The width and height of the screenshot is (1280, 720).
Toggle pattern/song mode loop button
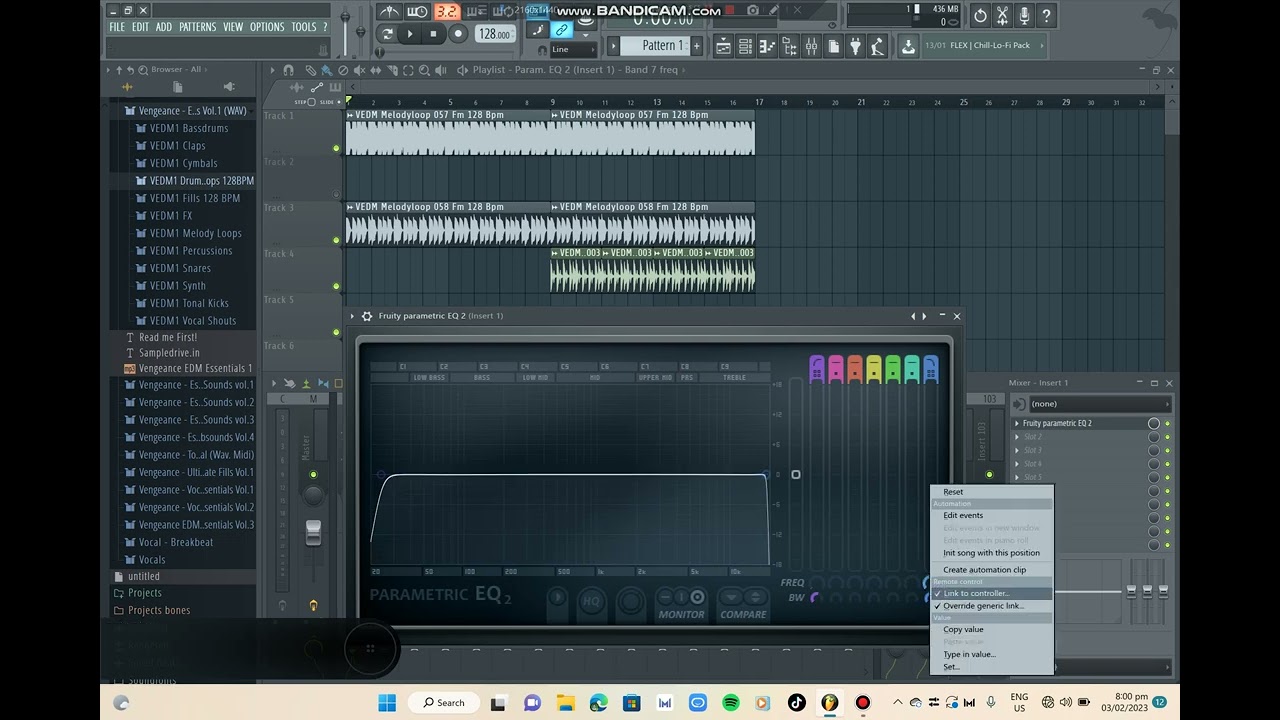click(387, 34)
